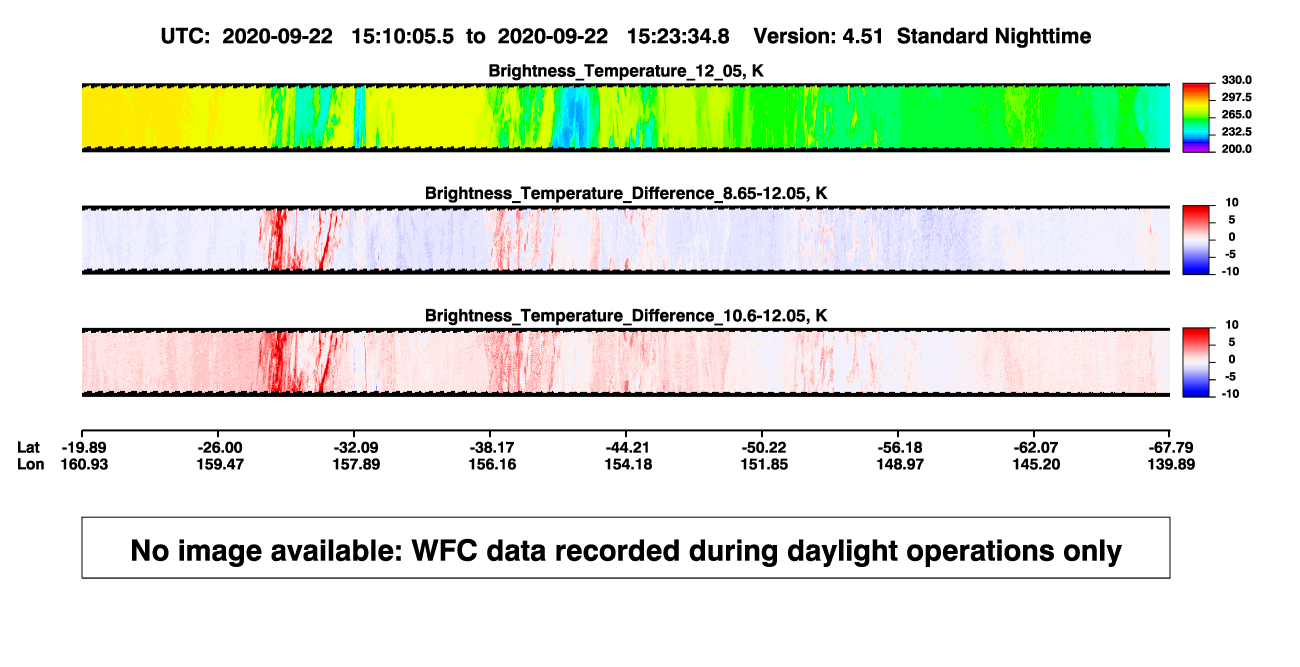Click the title "Brightness_Temperature_12_05, K"

pyautogui.click(x=626, y=71)
